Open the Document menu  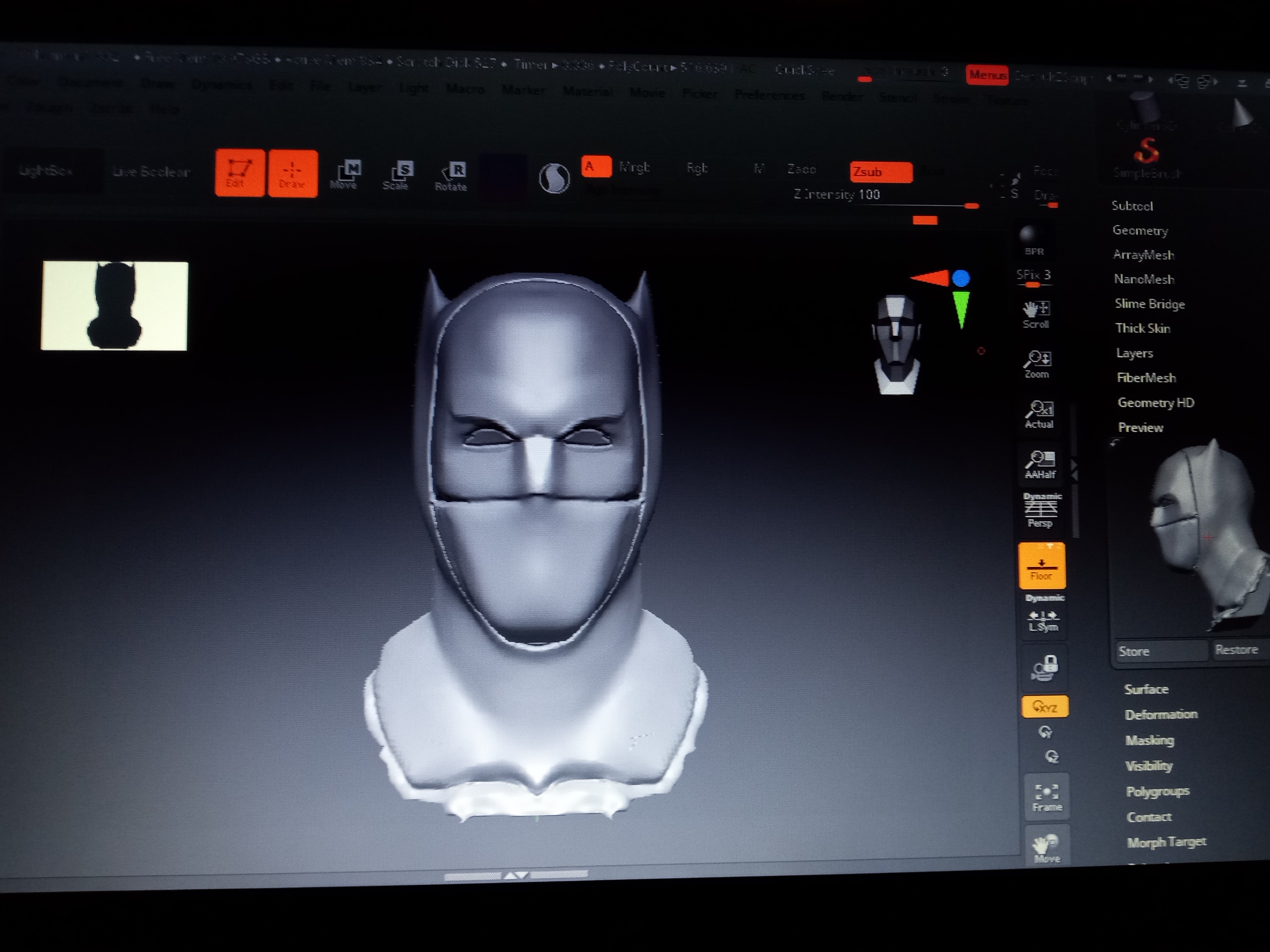[x=90, y=83]
